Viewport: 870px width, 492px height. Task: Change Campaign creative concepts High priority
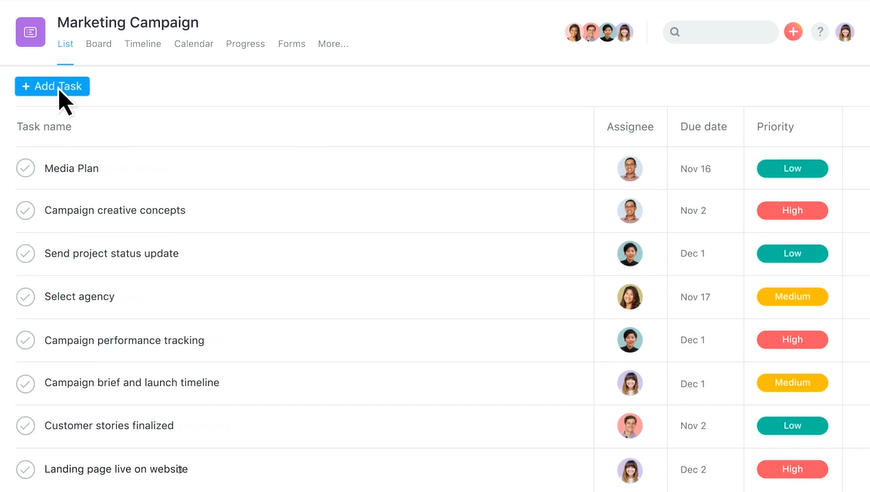792,211
